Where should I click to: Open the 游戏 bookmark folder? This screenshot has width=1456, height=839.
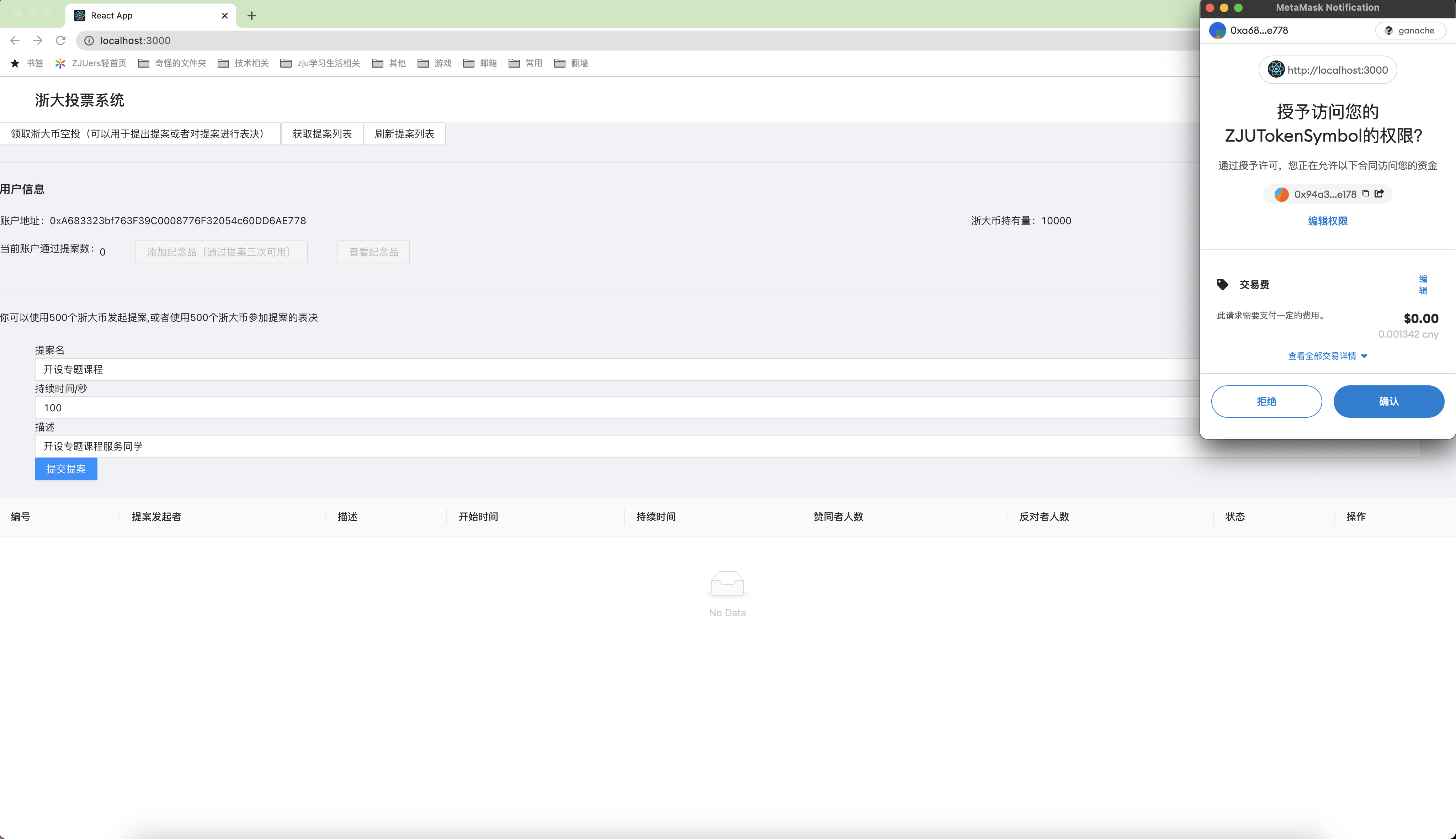click(x=434, y=63)
